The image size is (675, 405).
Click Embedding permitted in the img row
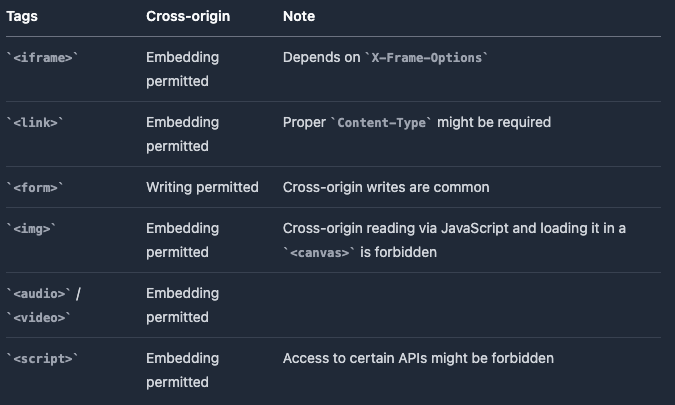pos(182,240)
